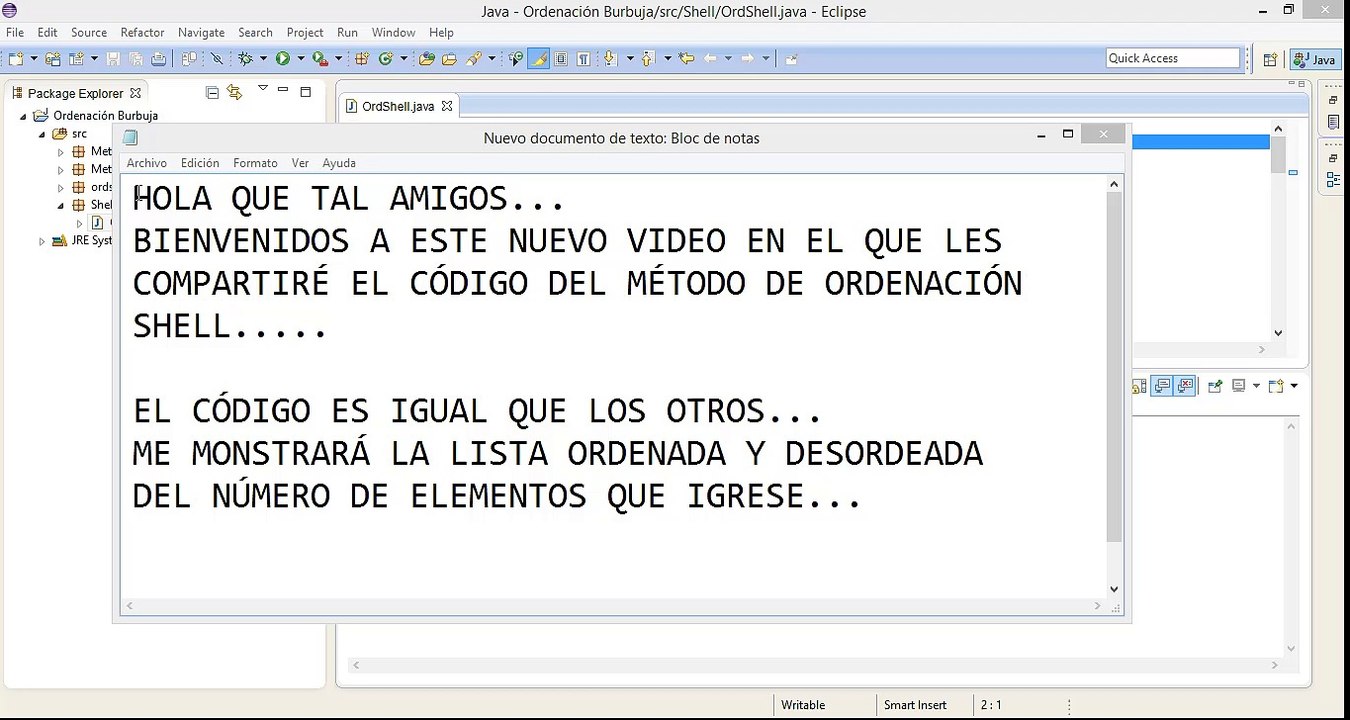Minimize the Package Explorer panel

coord(283,90)
